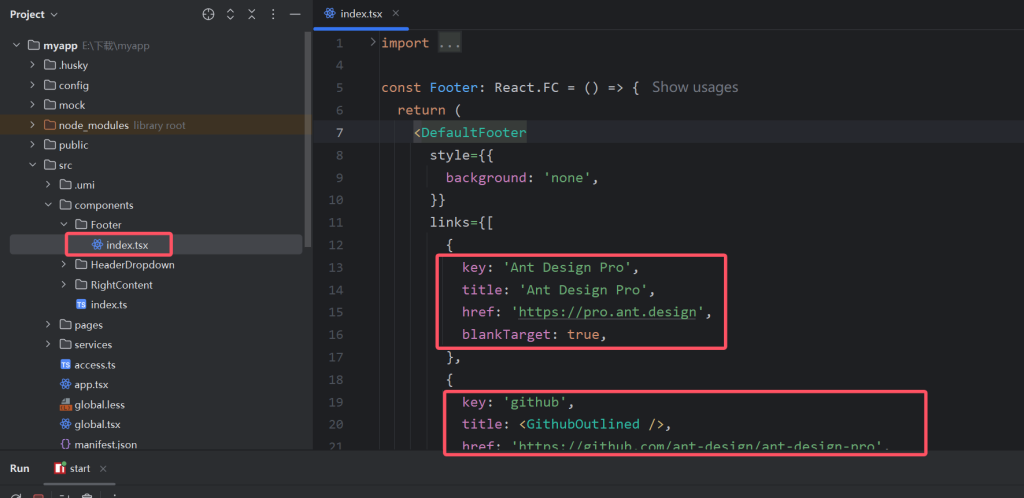Click the 'library root' label beside node_modules
1024x498 pixels.
pyautogui.click(x=157, y=125)
